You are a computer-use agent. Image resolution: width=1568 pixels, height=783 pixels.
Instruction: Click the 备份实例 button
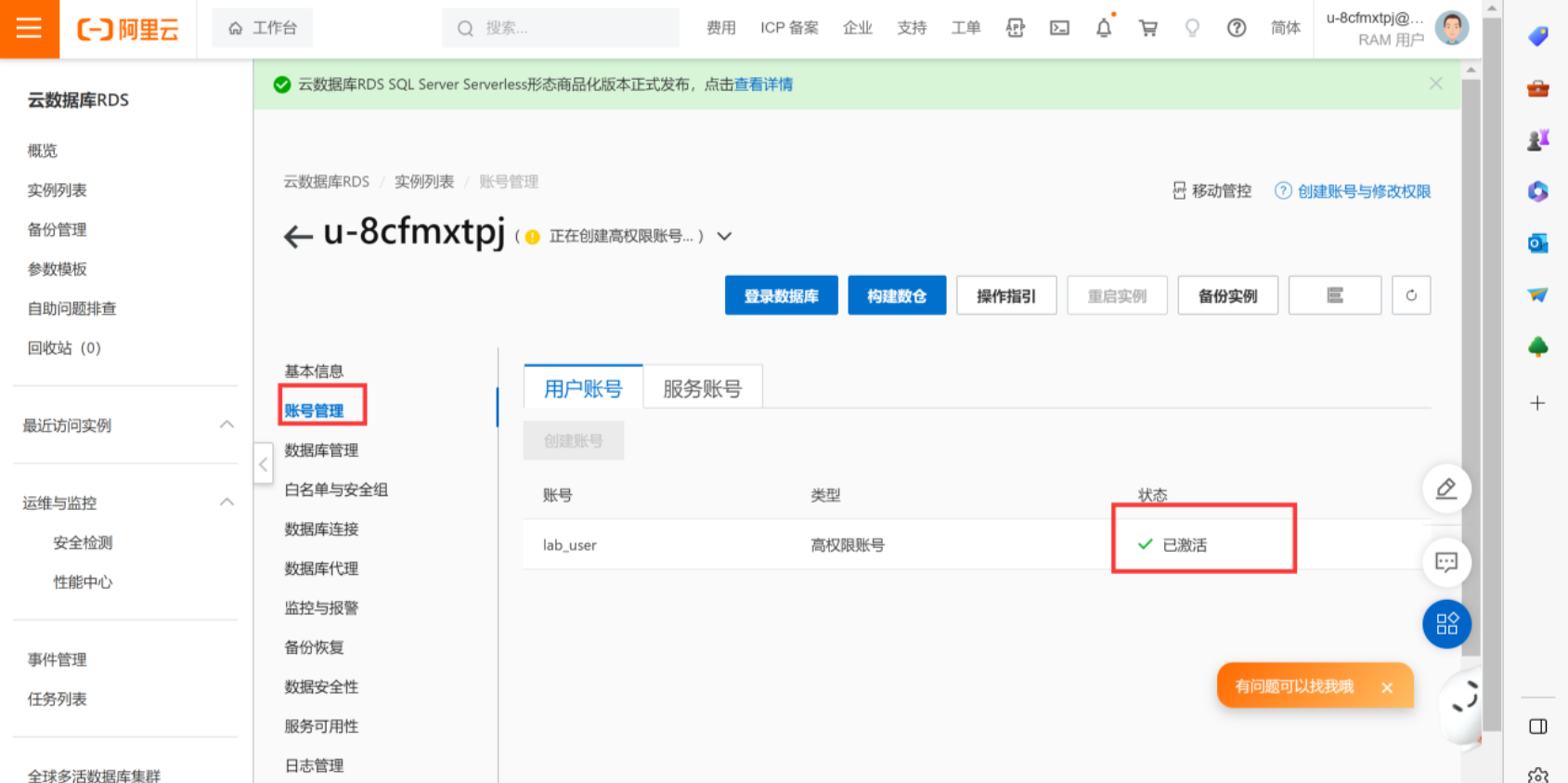pyautogui.click(x=1227, y=295)
